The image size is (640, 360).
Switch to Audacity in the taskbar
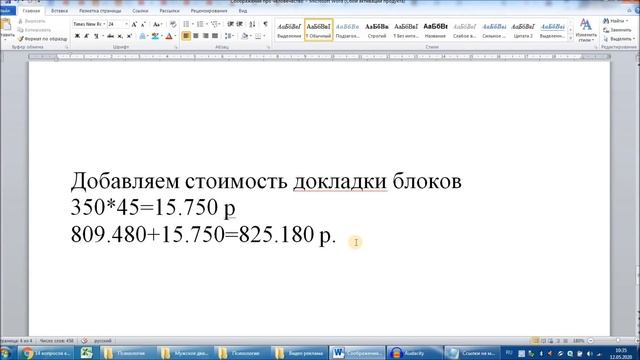[415, 353]
